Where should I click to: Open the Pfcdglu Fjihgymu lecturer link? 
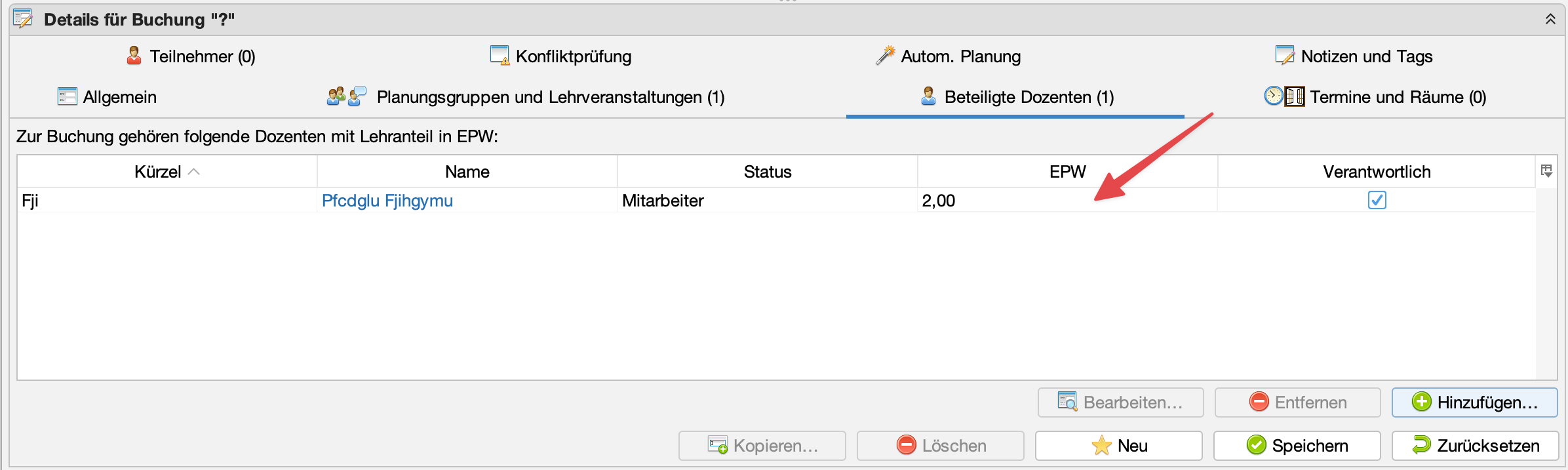tap(387, 201)
